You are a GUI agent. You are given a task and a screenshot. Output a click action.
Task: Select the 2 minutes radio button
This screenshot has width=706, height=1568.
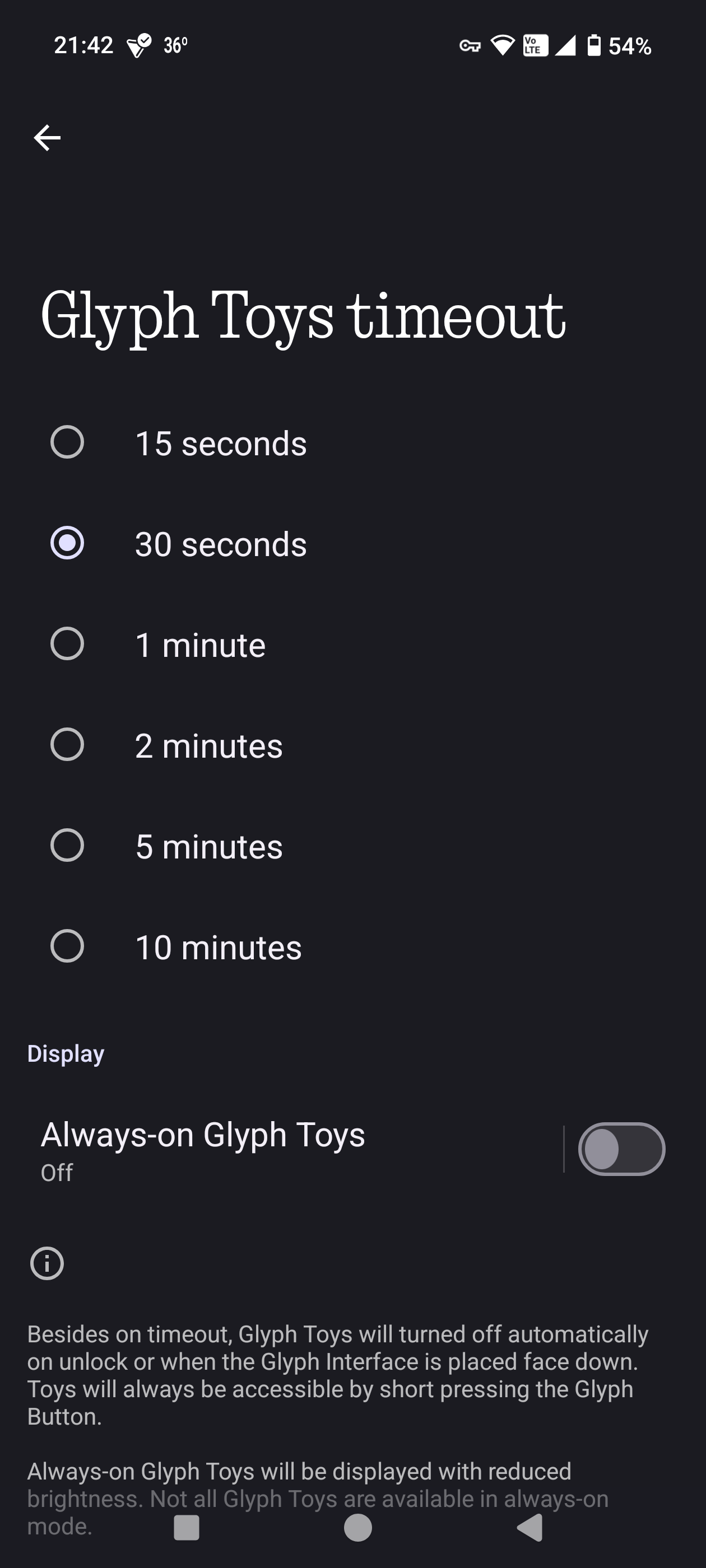67,744
